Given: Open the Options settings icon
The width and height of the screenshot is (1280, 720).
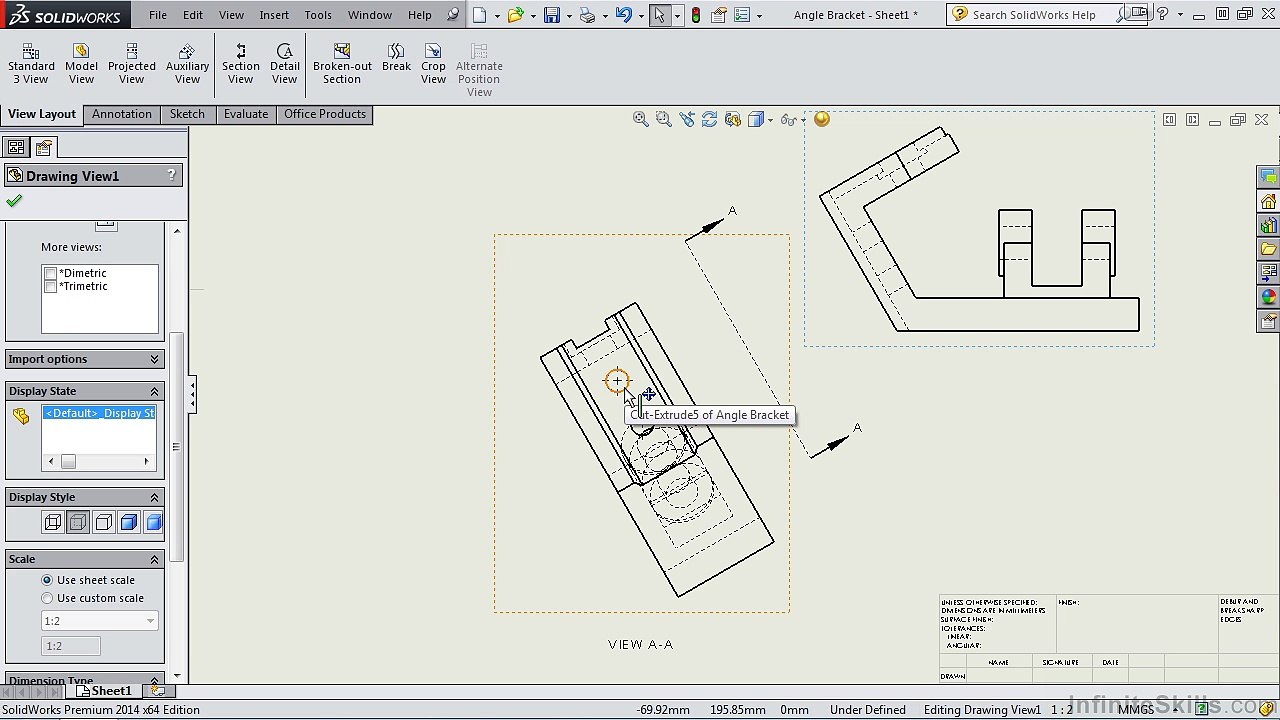Looking at the screenshot, I should [741, 15].
